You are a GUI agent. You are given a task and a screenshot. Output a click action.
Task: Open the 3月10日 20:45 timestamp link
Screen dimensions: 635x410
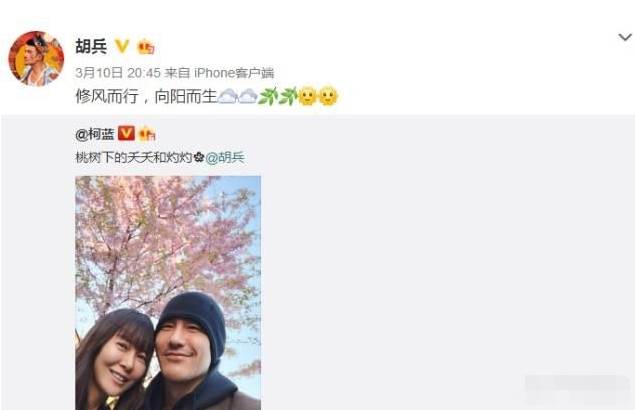tap(118, 73)
